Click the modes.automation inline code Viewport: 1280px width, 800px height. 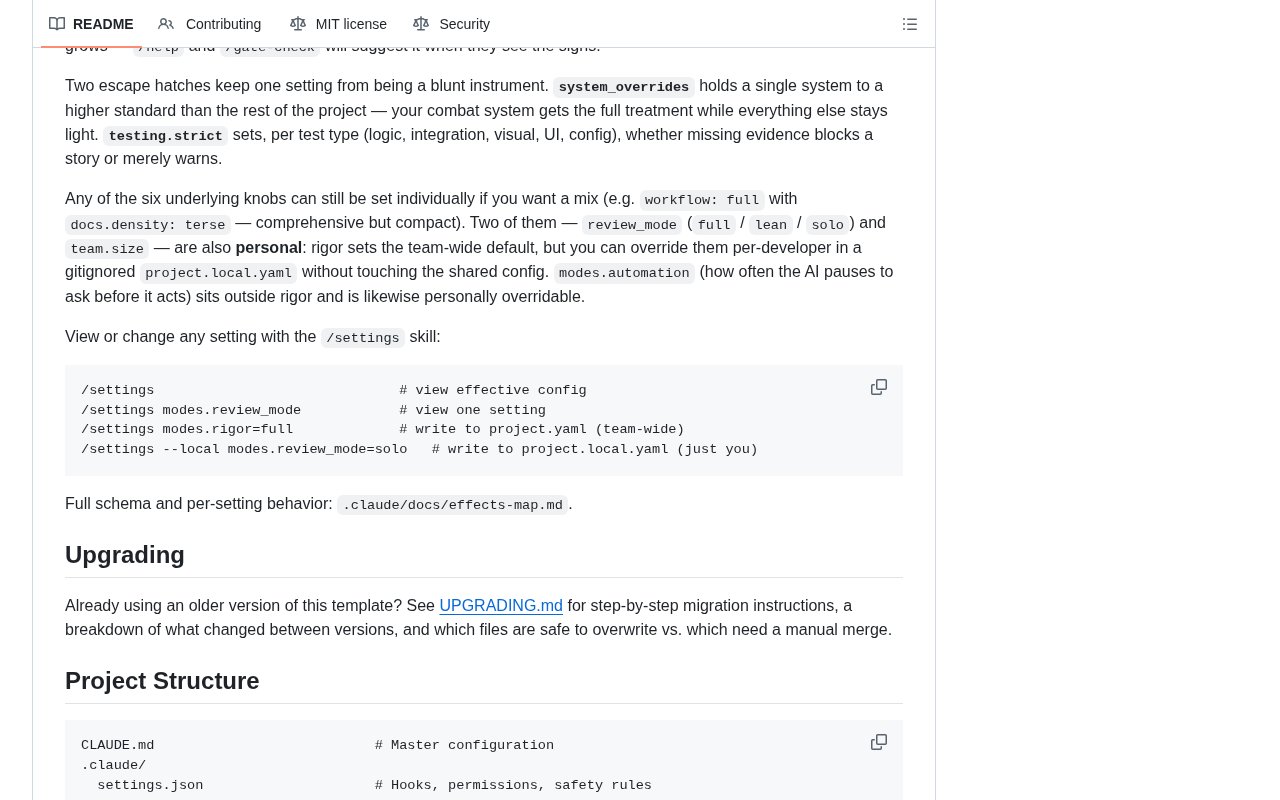point(624,273)
